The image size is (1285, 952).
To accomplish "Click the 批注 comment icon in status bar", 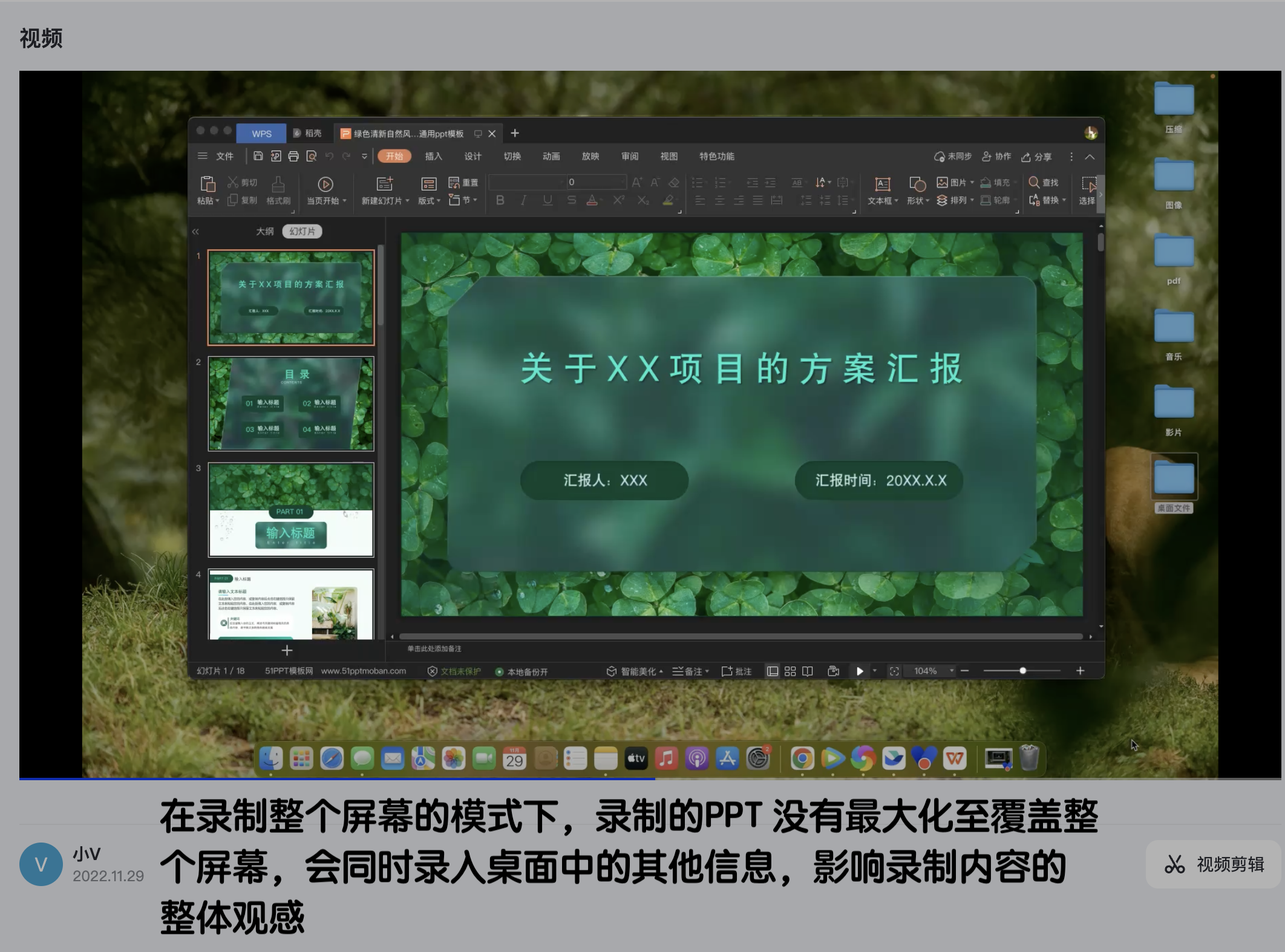I will pos(736,671).
